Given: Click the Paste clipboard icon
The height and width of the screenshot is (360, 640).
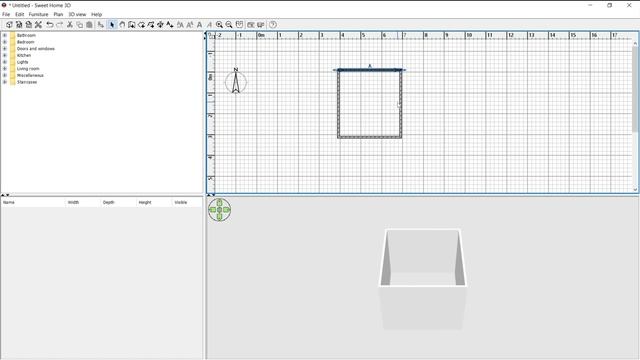Looking at the screenshot, I should (89, 25).
